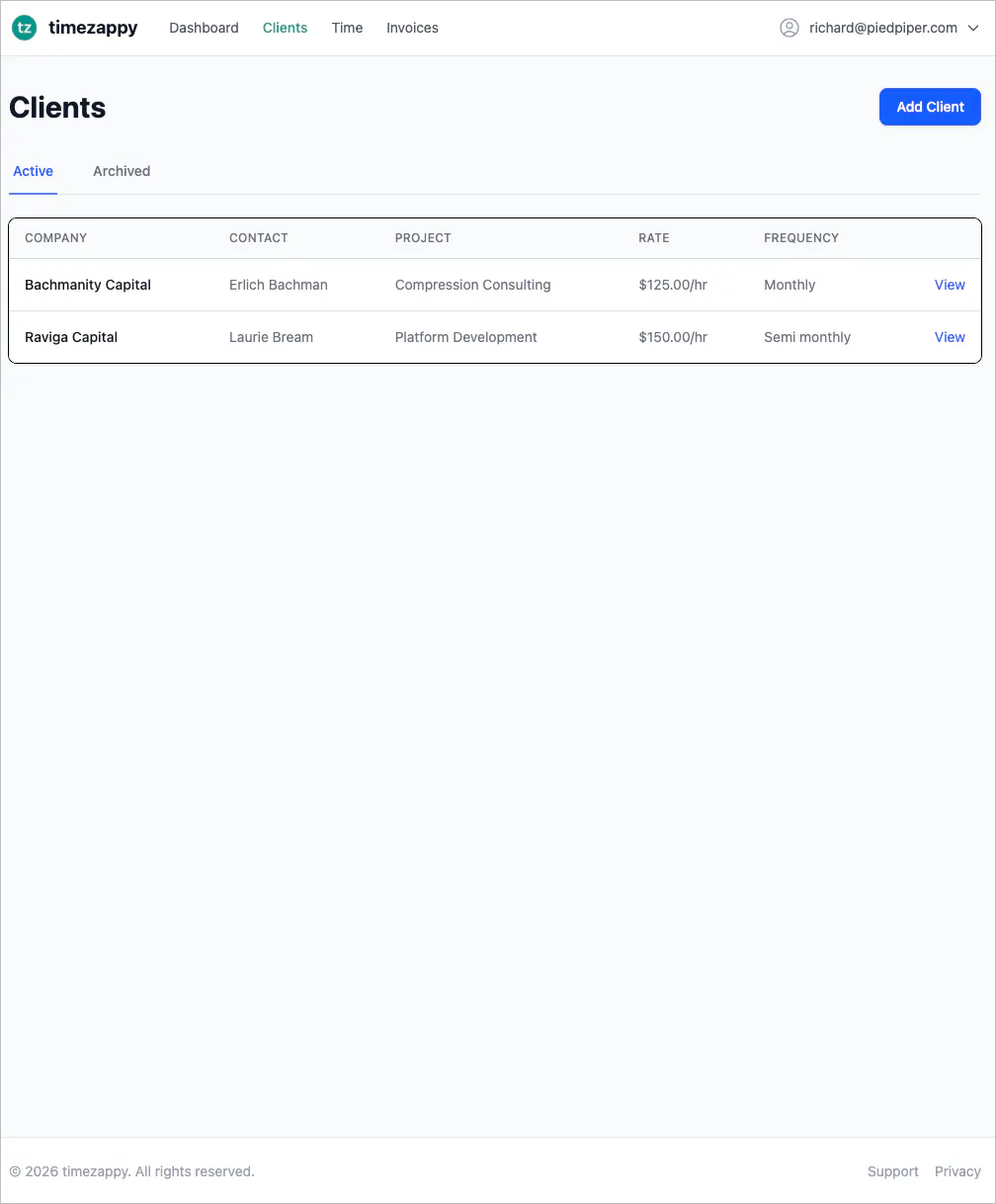Go to the Dashboard nav item
996x1204 pixels.
204,28
